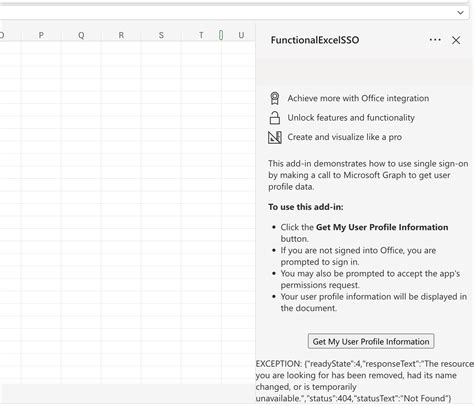The width and height of the screenshot is (474, 406).
Task: Select column P header
Action: click(x=41, y=35)
